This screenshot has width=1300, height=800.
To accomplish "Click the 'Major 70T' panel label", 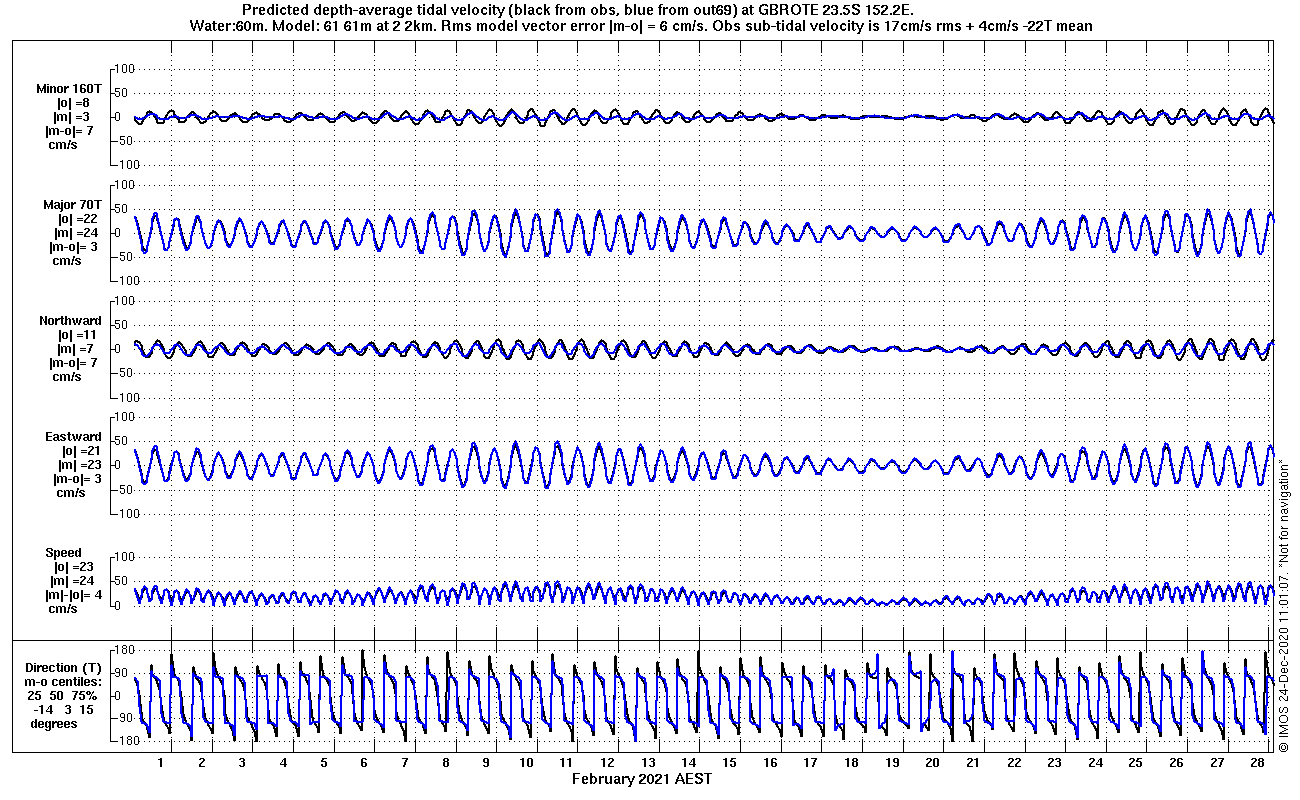I will click(x=72, y=205).
